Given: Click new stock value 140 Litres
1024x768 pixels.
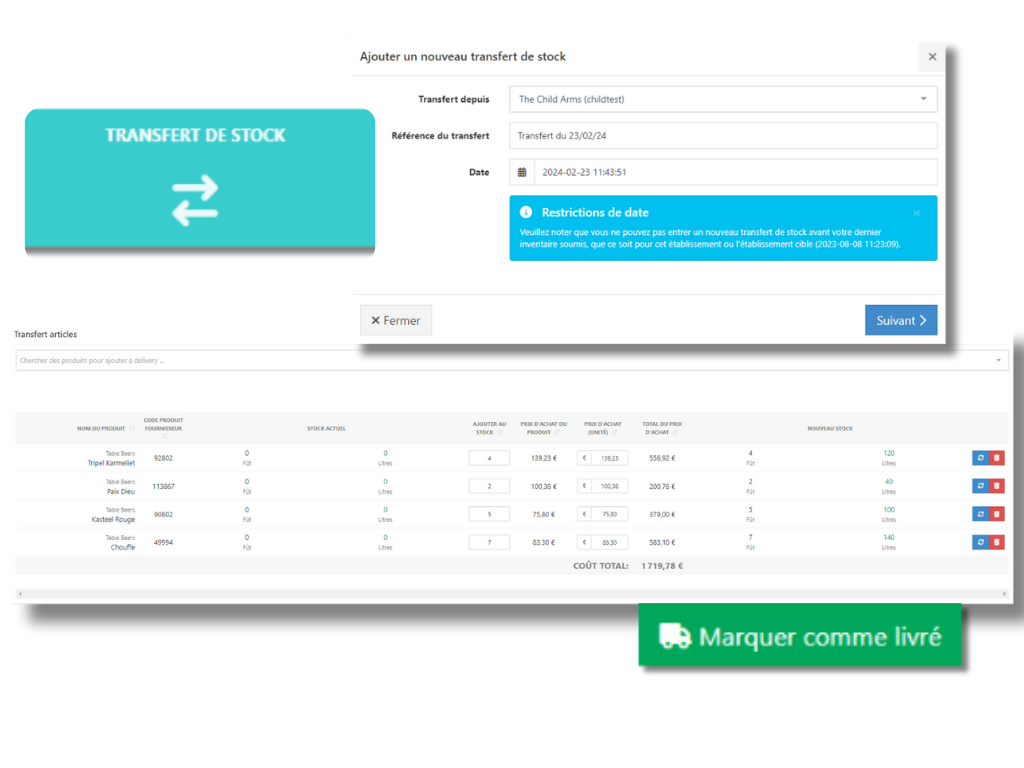Looking at the screenshot, I should pyautogui.click(x=889, y=542).
